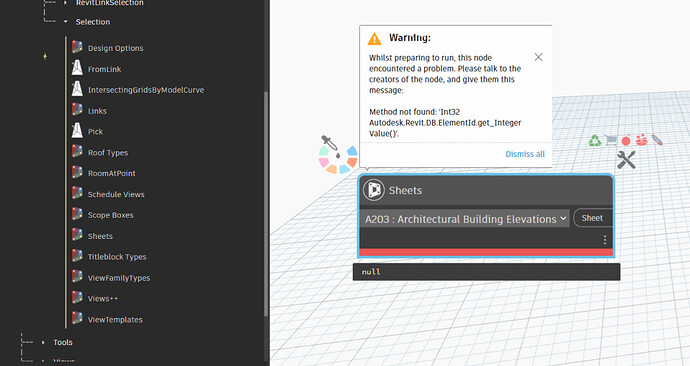Click the Sheets node title text
The image size is (690, 366).
coord(405,190)
